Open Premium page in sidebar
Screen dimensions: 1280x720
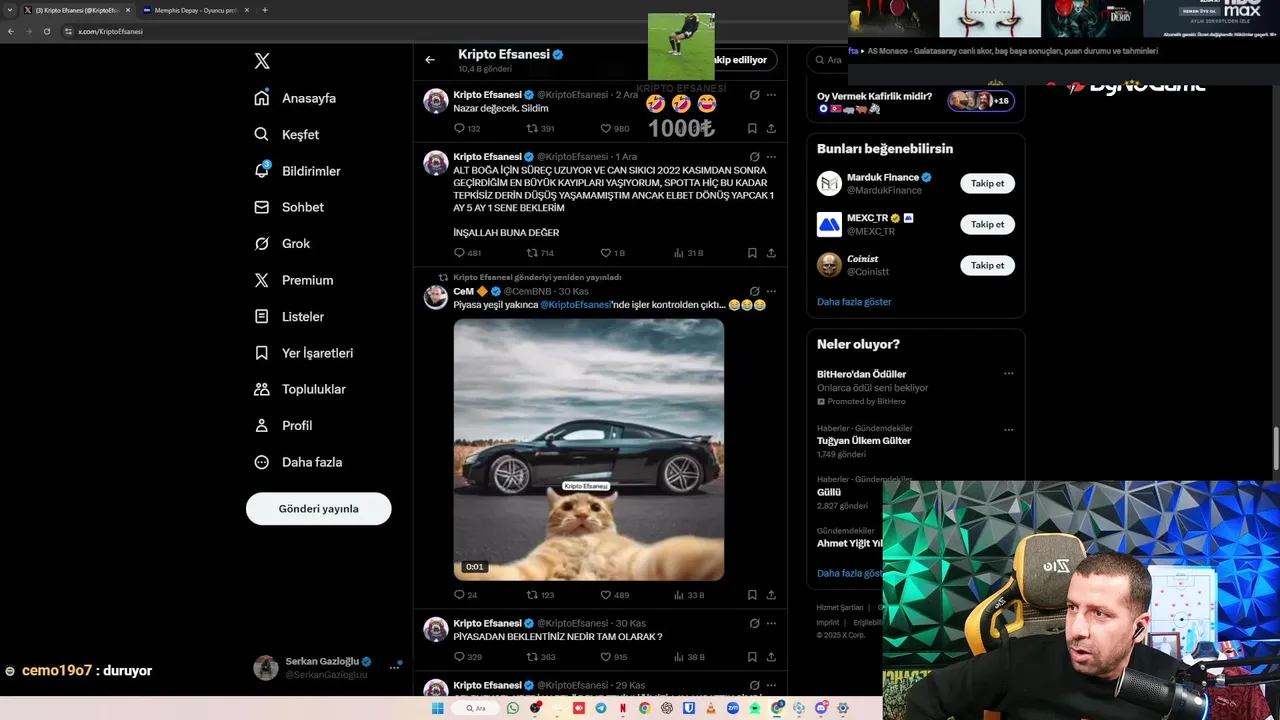293,280
